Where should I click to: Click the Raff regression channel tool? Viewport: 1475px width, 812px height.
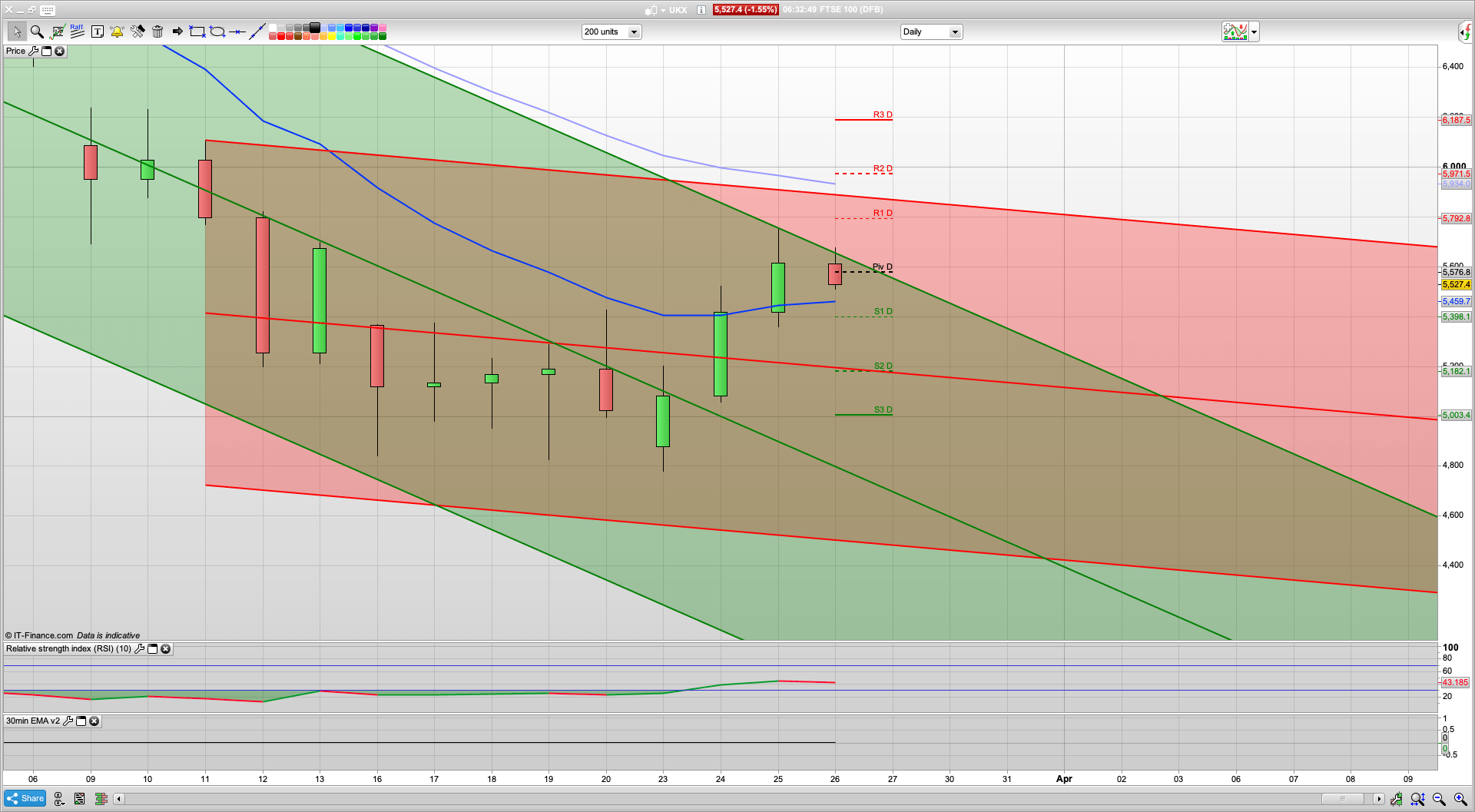[x=77, y=31]
